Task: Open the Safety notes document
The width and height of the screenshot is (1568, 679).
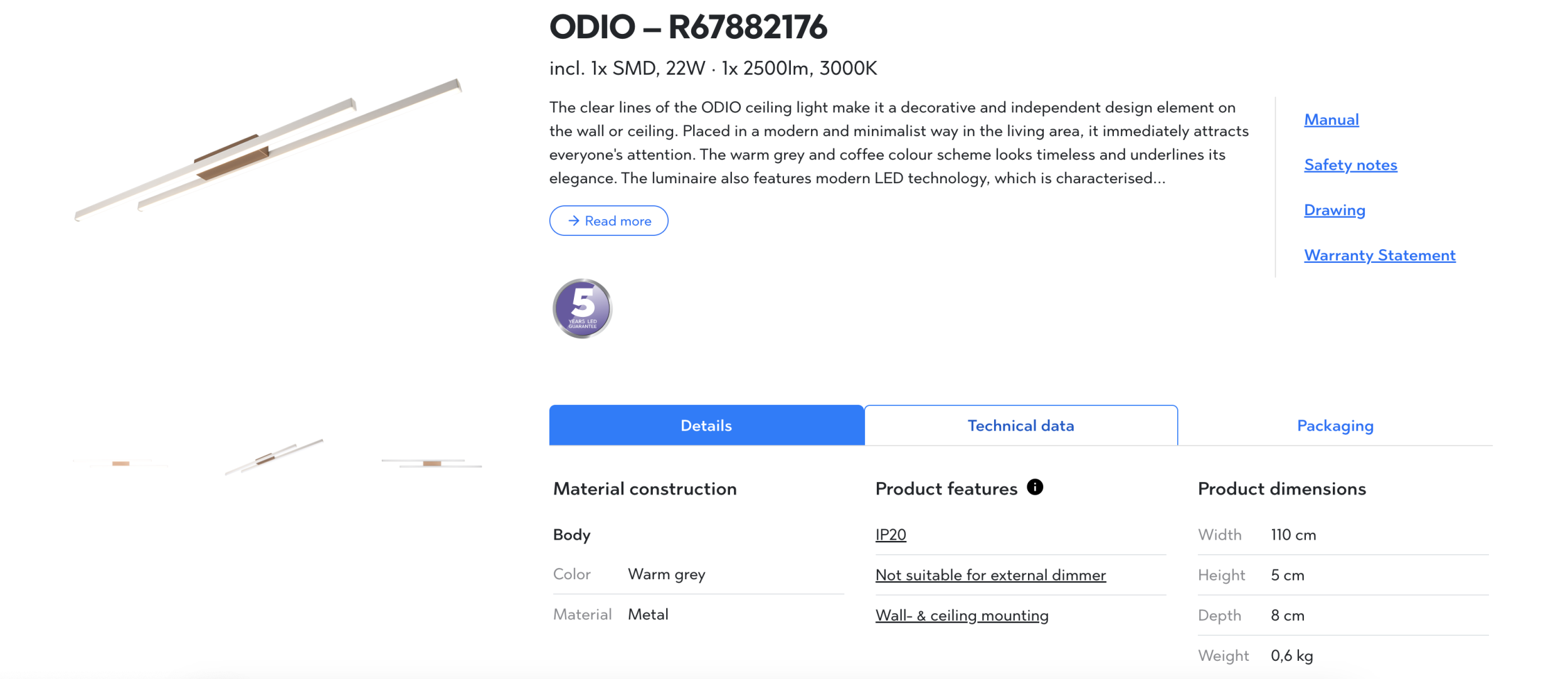Action: [1350, 165]
